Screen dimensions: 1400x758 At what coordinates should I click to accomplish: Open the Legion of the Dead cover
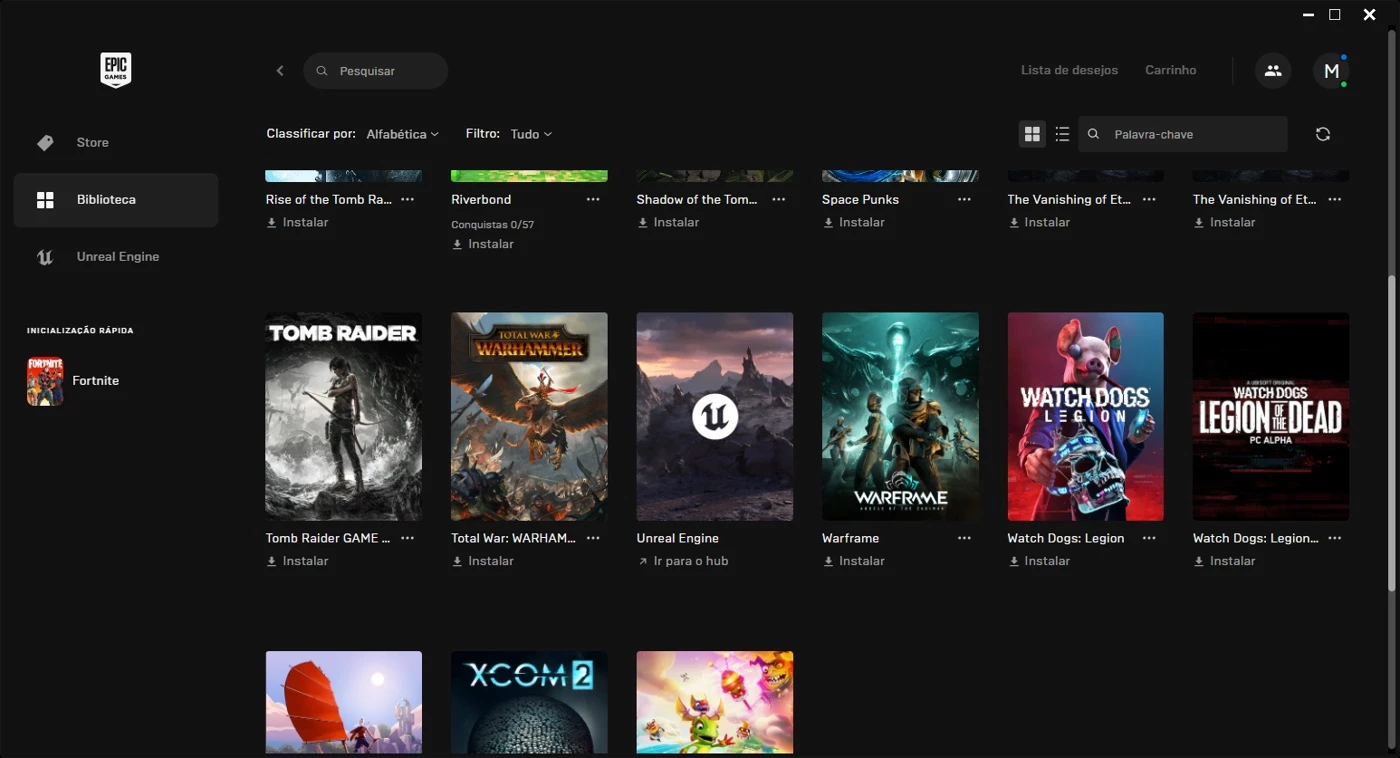1271,417
